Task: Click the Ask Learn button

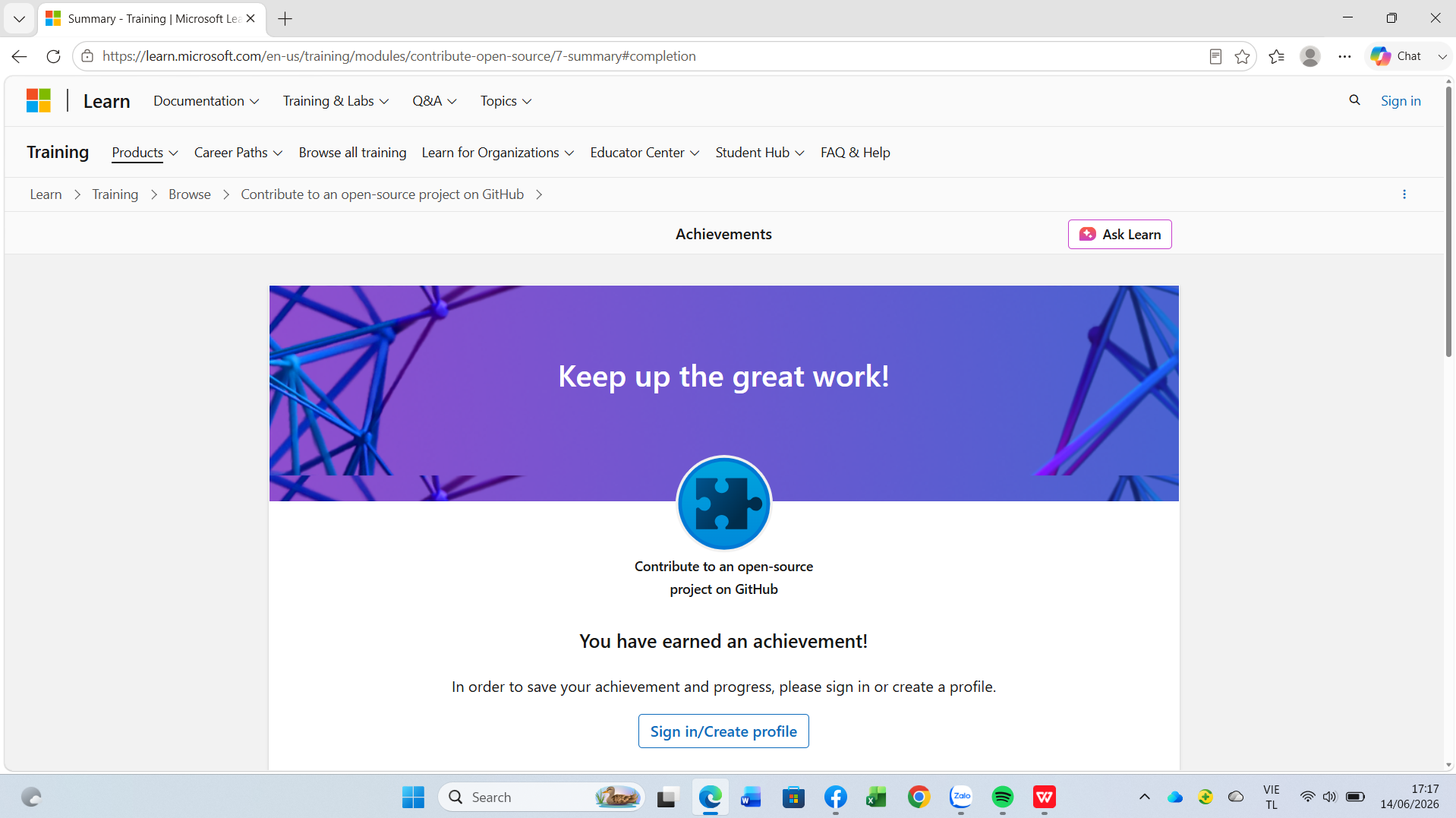Action: click(x=1120, y=234)
